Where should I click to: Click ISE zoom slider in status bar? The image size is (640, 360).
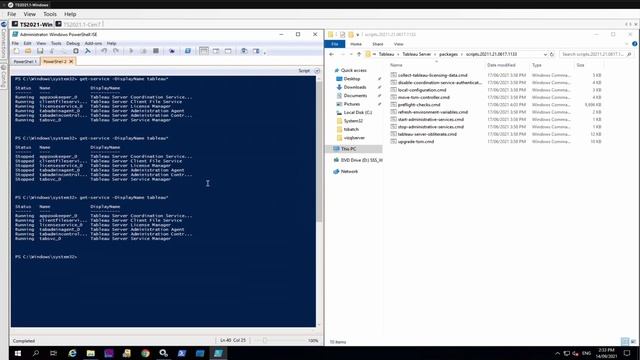pyautogui.click(x=265, y=340)
